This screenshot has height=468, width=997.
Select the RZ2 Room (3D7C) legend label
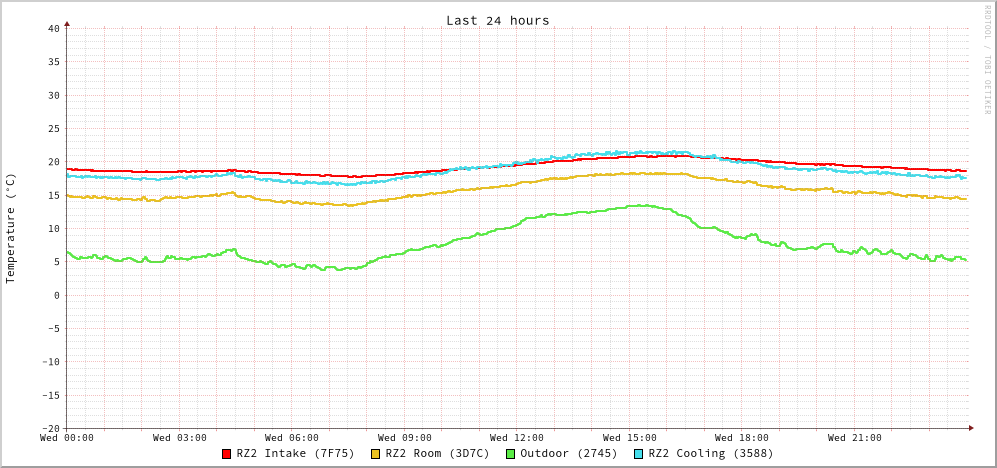pos(437,453)
